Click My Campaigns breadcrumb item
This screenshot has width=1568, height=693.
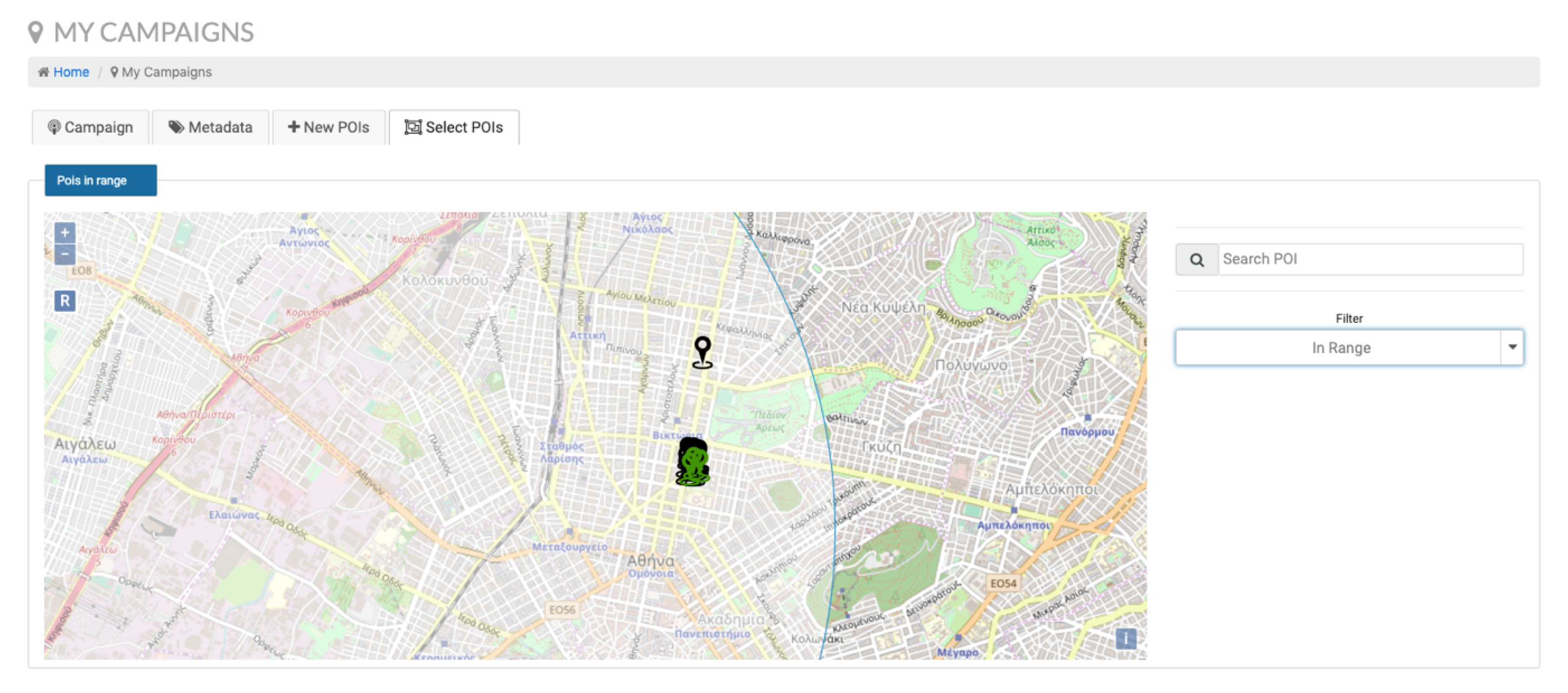pyautogui.click(x=166, y=73)
